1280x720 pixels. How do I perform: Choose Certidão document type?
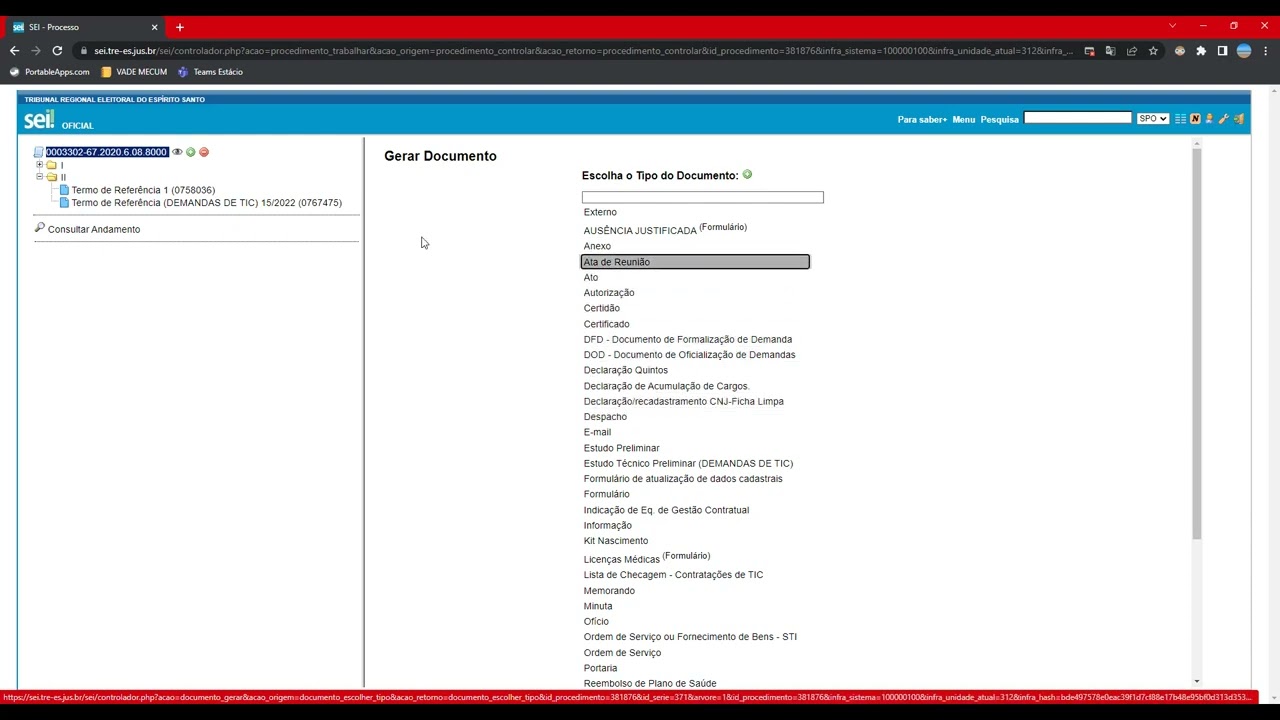tap(602, 308)
